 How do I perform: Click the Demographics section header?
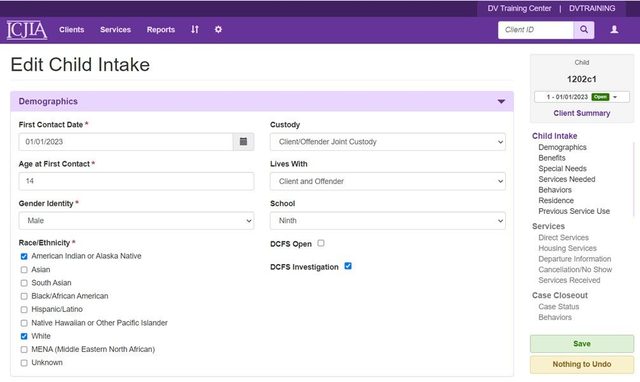tap(262, 101)
